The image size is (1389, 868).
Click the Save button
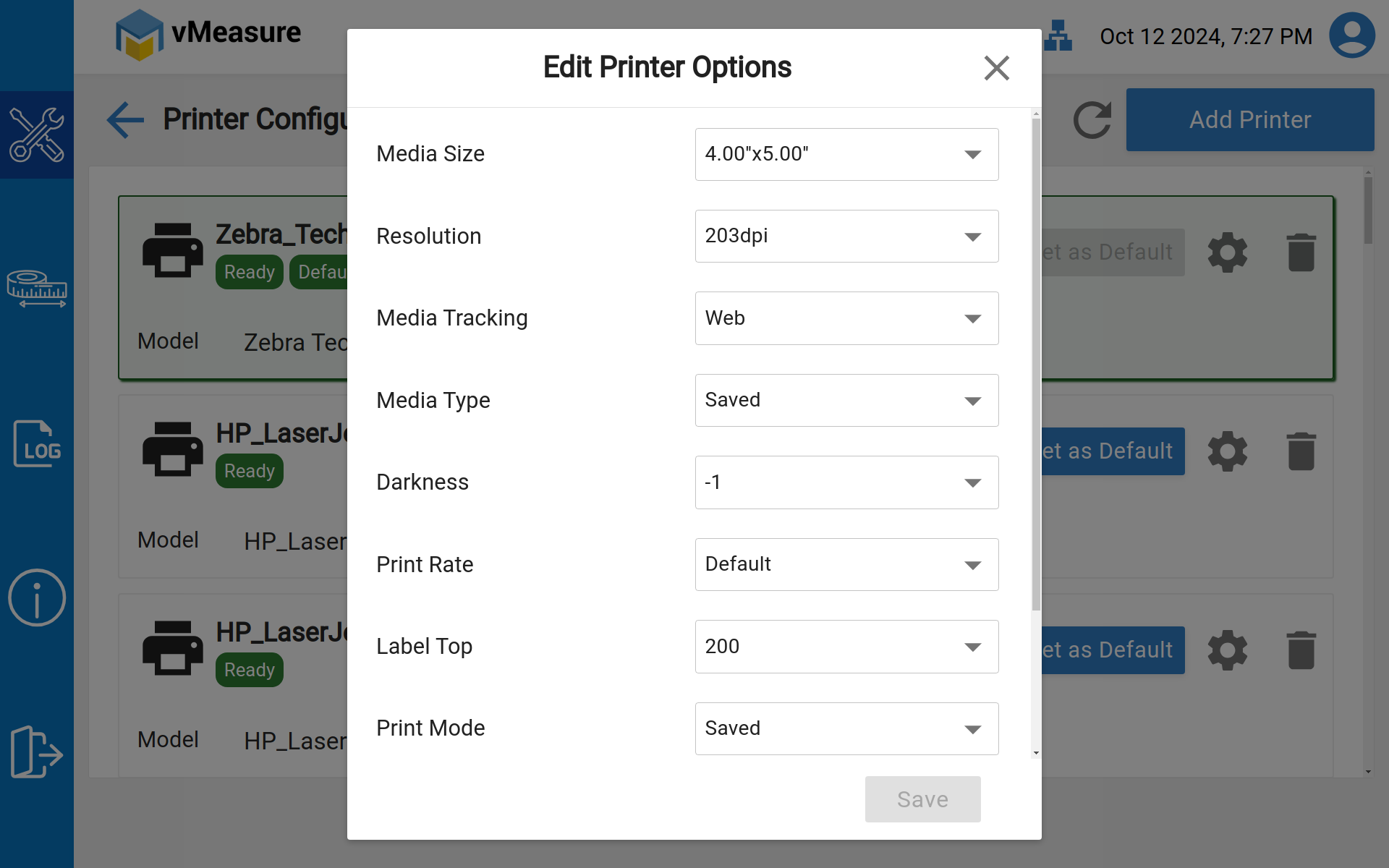tap(922, 799)
